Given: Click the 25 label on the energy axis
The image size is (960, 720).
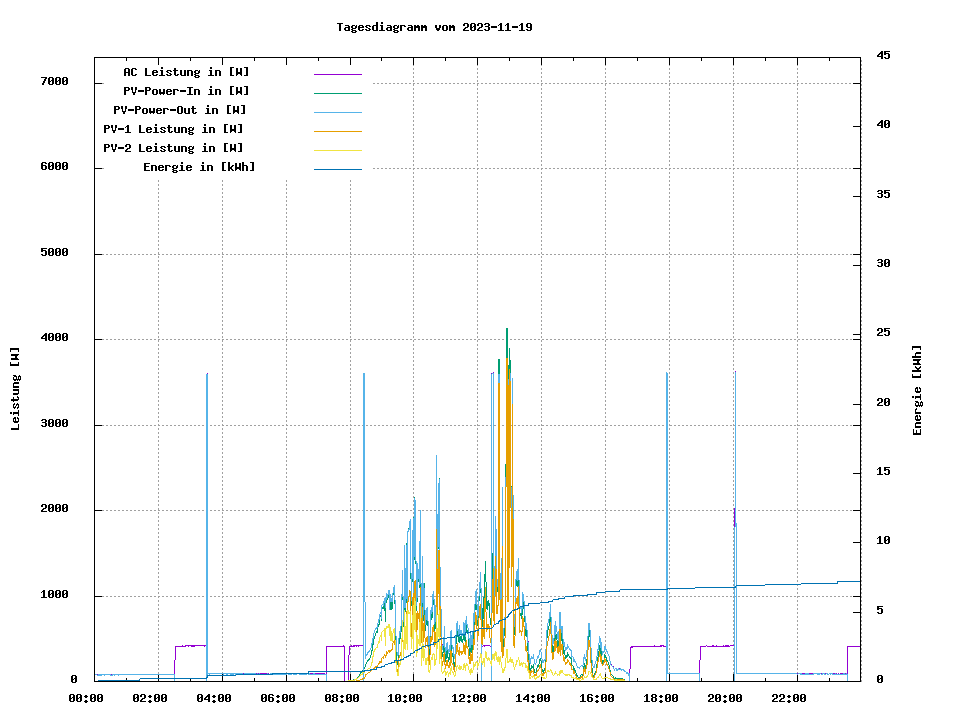Looking at the screenshot, I should tap(883, 333).
